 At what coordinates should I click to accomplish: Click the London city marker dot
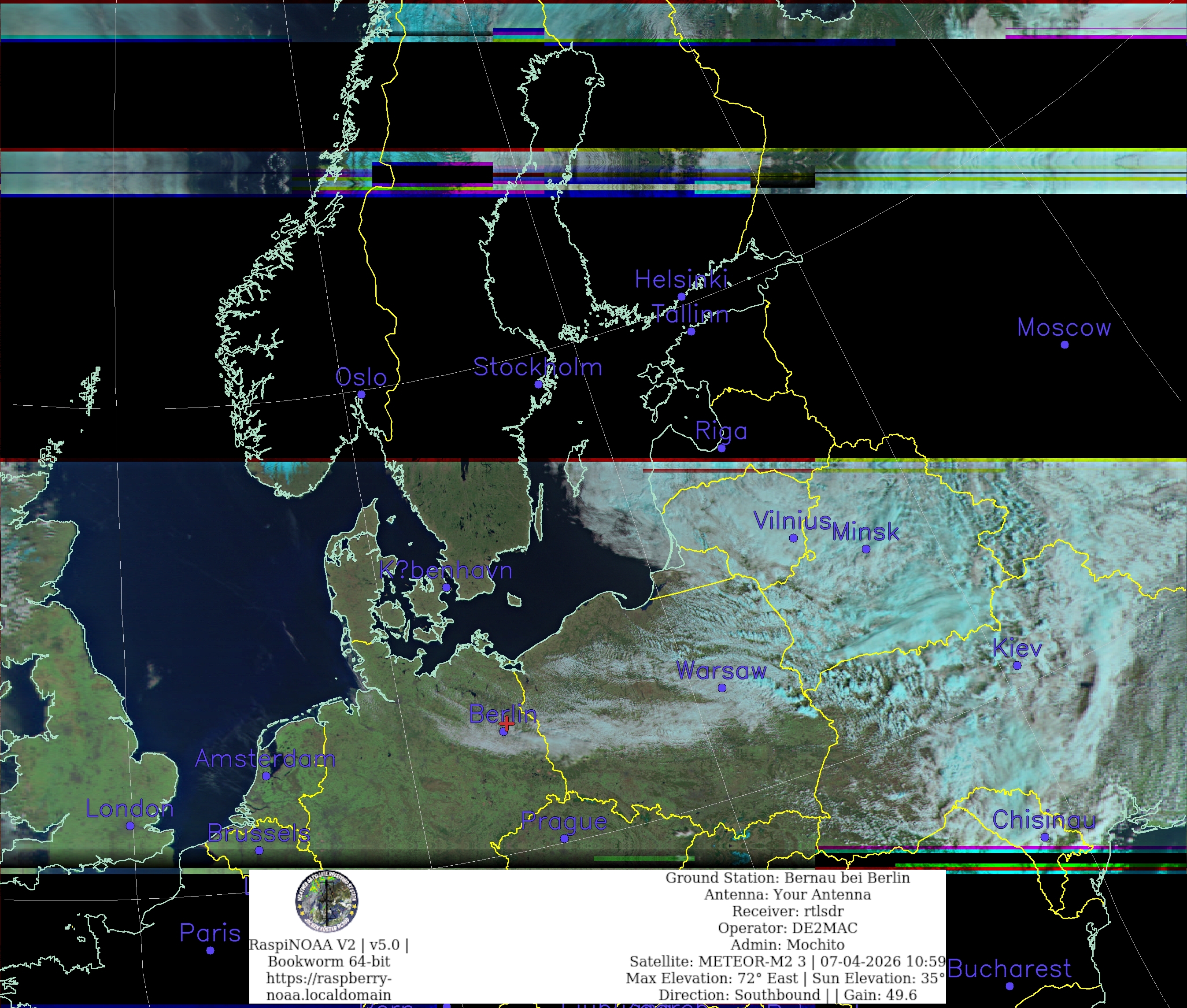[x=129, y=826]
